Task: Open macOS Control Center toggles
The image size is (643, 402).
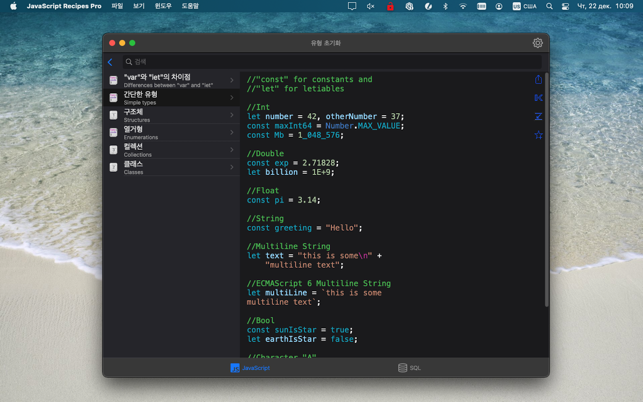Action: [565, 6]
